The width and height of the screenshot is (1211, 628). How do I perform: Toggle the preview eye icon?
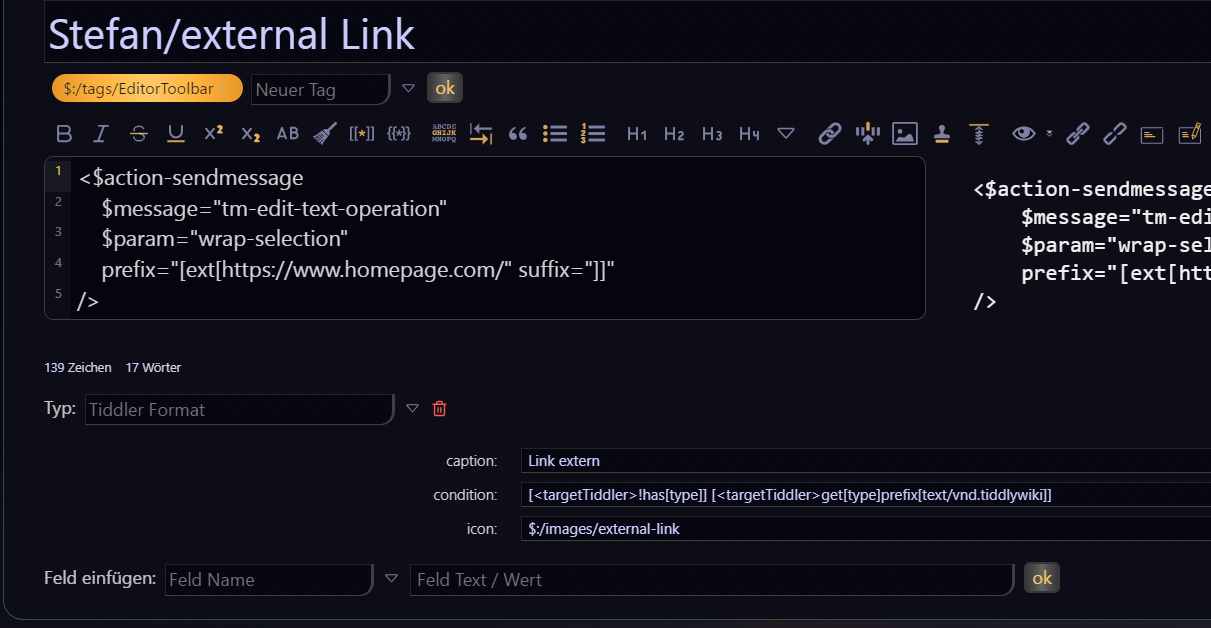[1023, 134]
